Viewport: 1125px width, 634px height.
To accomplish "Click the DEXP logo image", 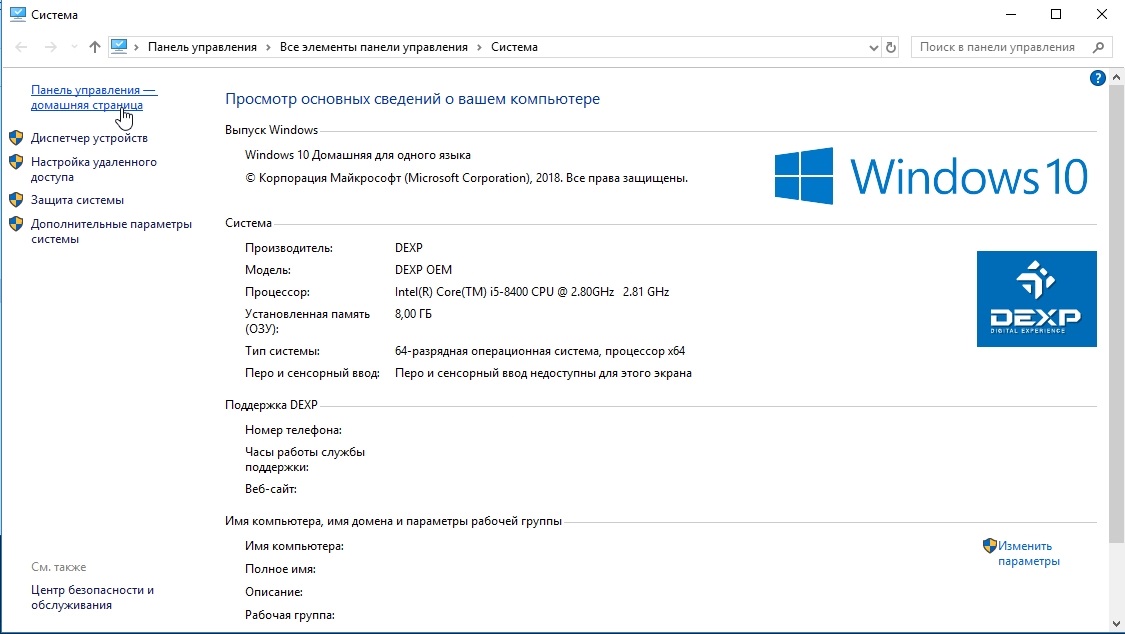I will (x=1037, y=299).
